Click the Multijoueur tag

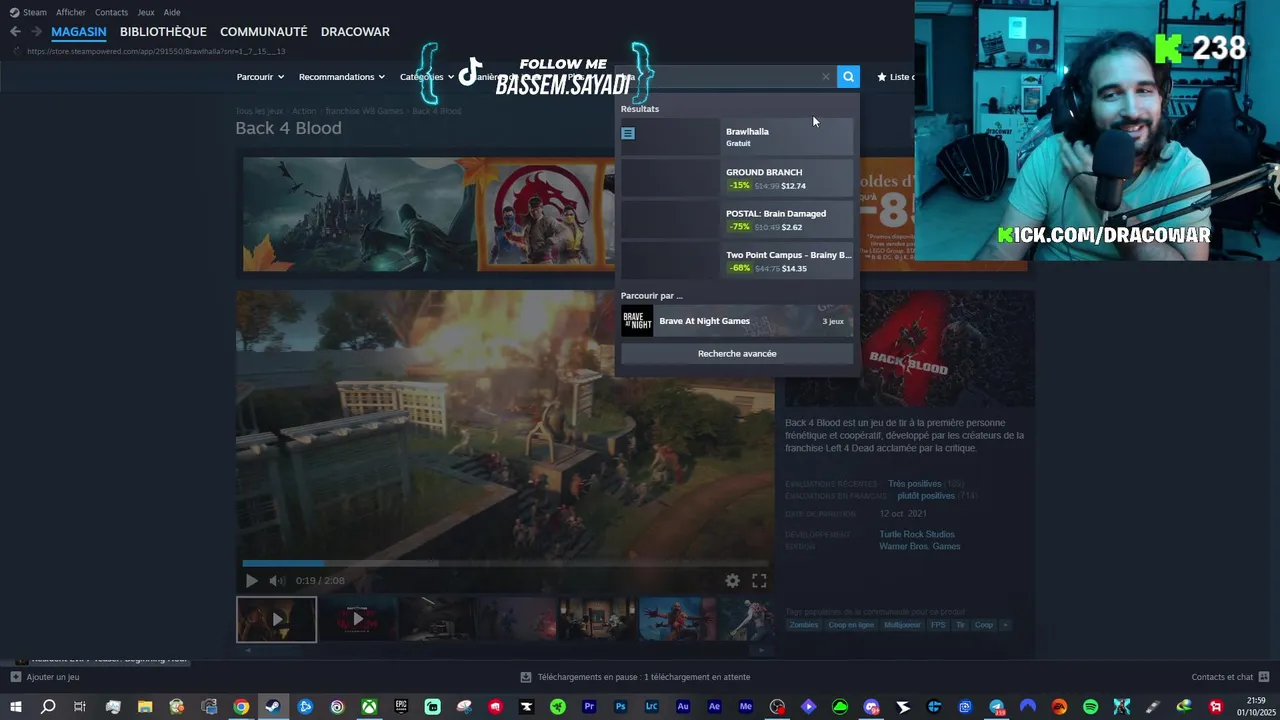tap(902, 625)
